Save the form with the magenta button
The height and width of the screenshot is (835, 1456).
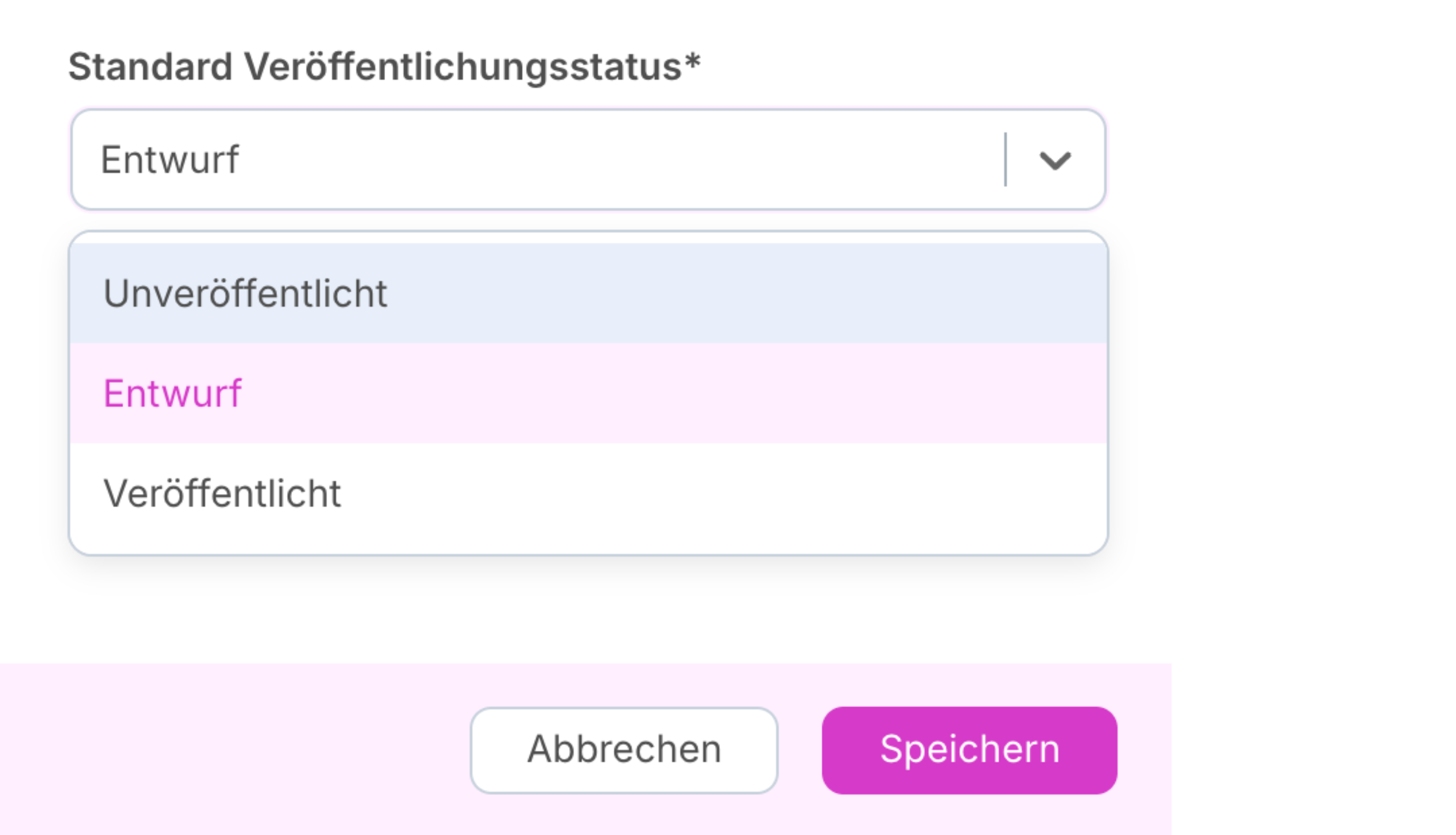(969, 749)
